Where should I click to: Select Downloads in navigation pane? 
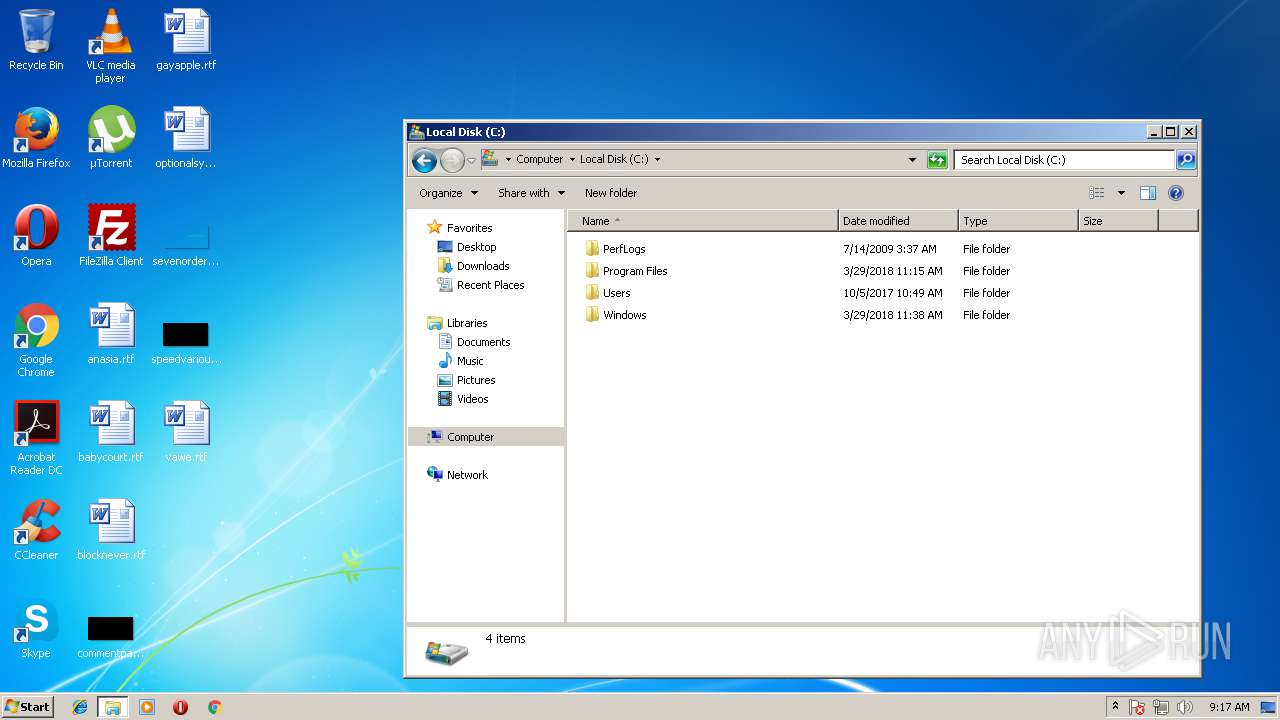(x=483, y=266)
